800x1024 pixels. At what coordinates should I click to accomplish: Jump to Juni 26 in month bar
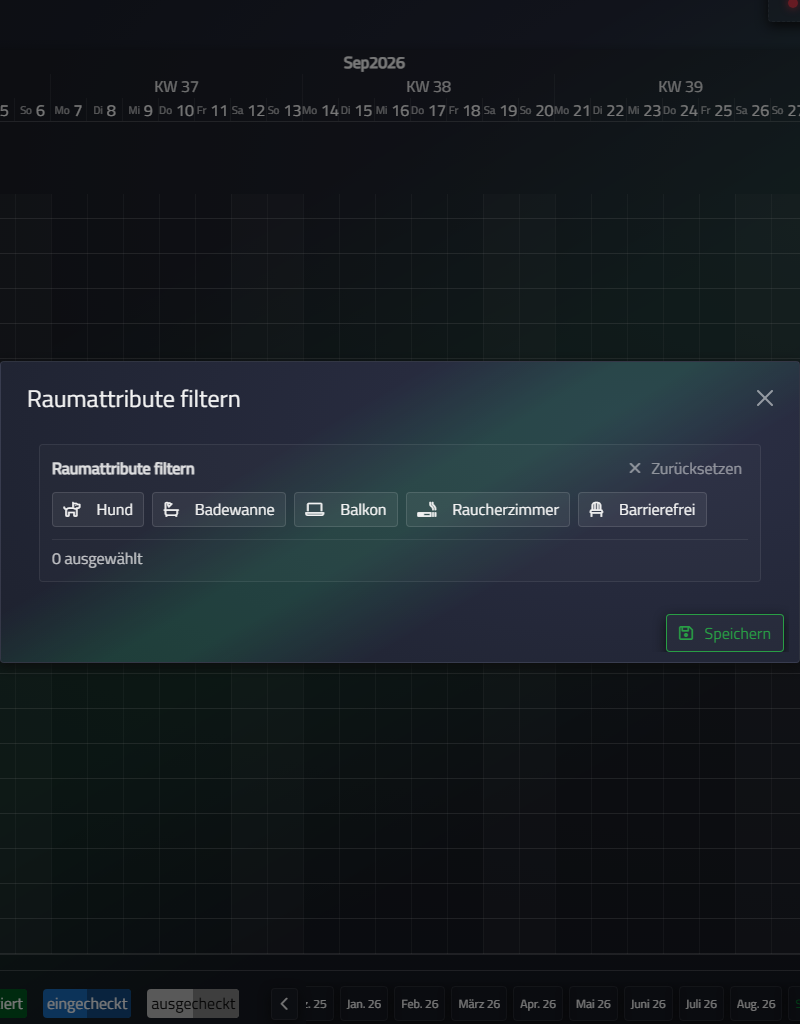click(x=648, y=1004)
